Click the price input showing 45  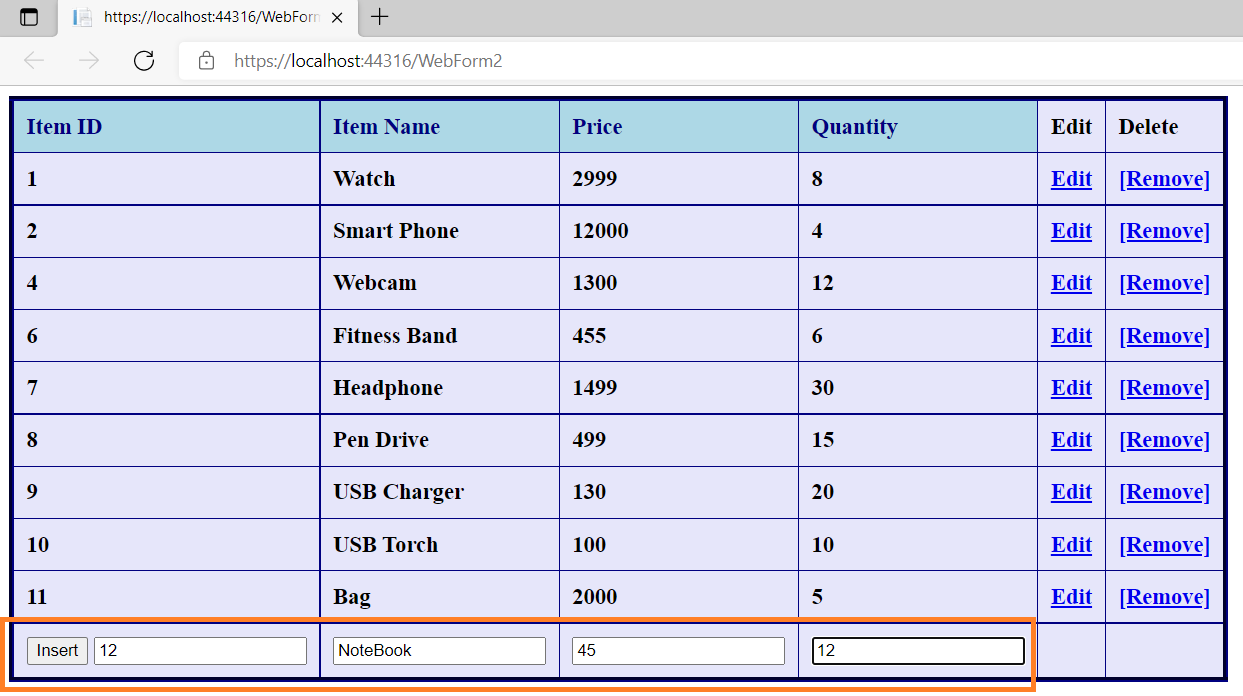click(678, 651)
